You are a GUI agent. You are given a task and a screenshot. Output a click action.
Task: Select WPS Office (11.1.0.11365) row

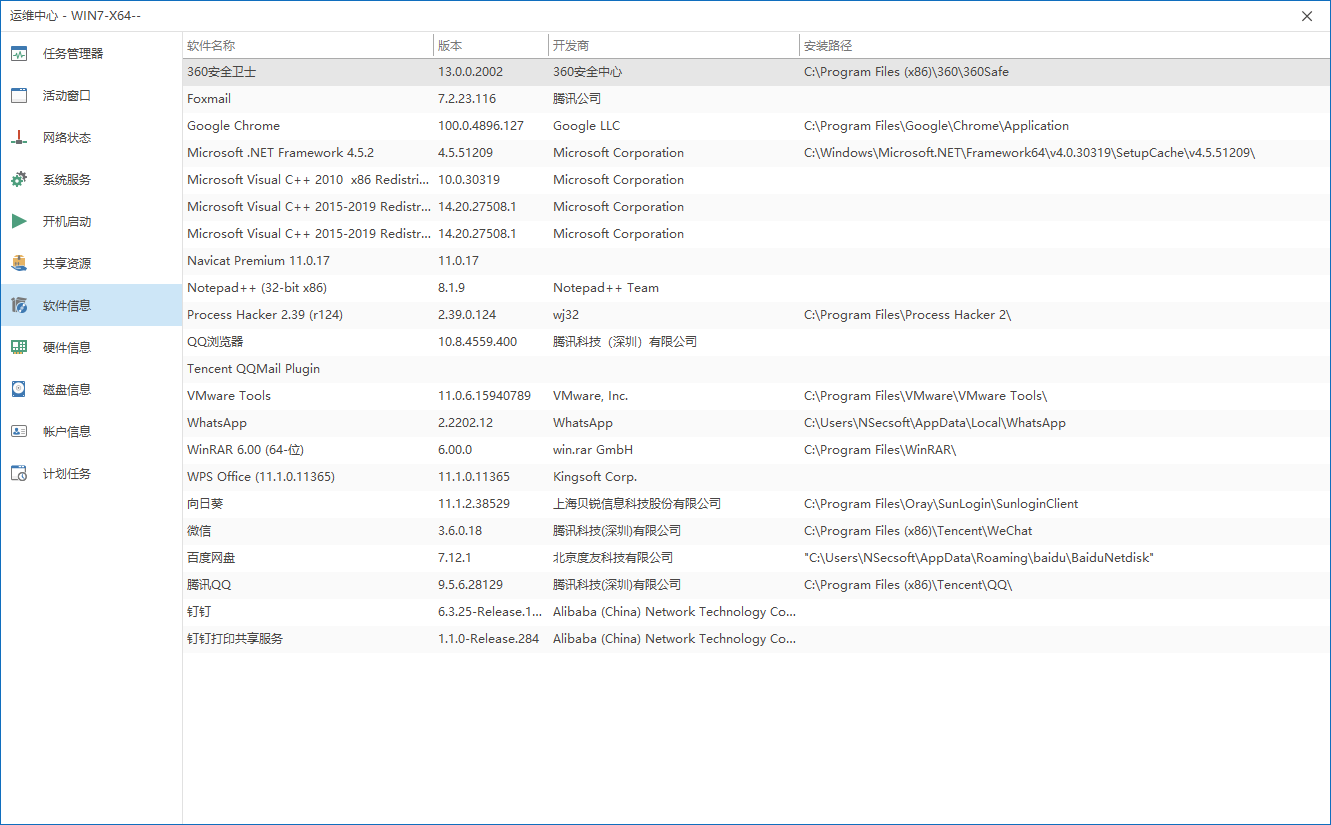point(756,477)
